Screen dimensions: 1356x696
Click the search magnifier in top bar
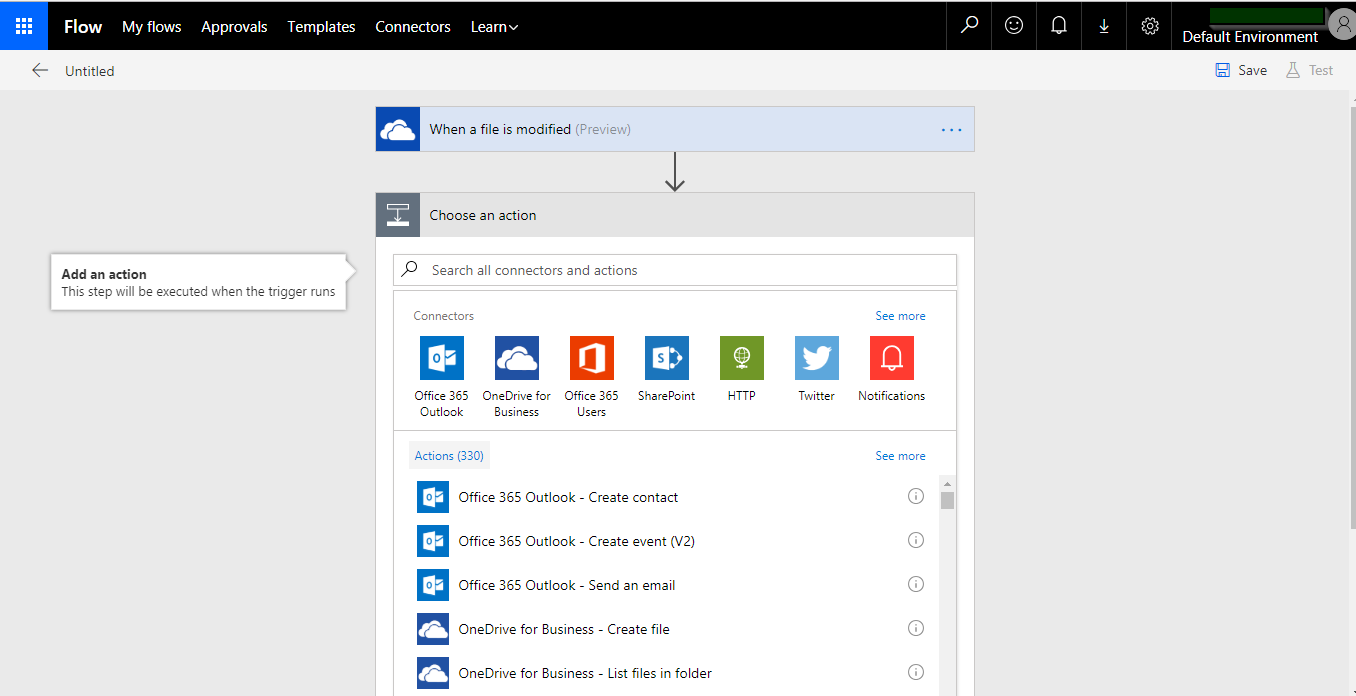969,26
